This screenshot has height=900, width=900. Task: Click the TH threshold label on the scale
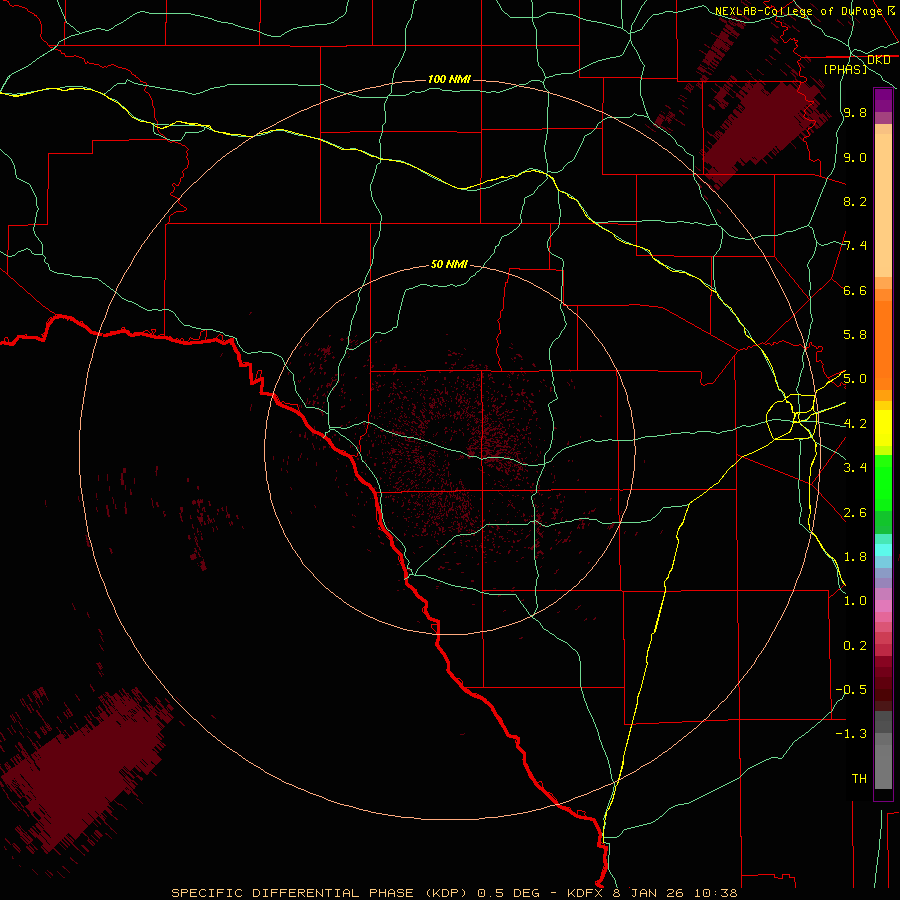pyautogui.click(x=859, y=779)
